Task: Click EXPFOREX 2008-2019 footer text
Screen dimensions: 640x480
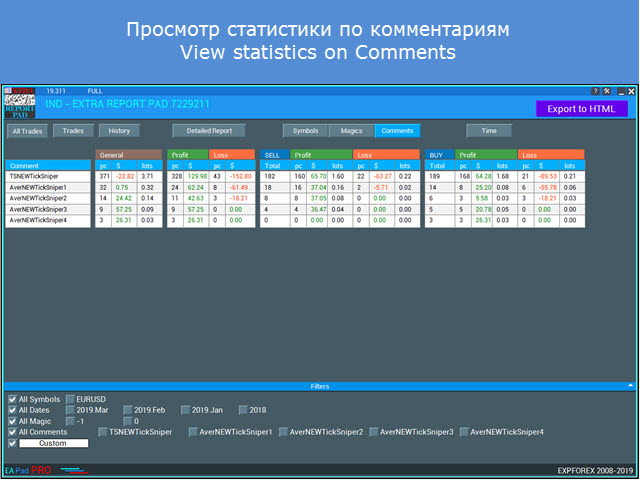Action: [x=596, y=471]
